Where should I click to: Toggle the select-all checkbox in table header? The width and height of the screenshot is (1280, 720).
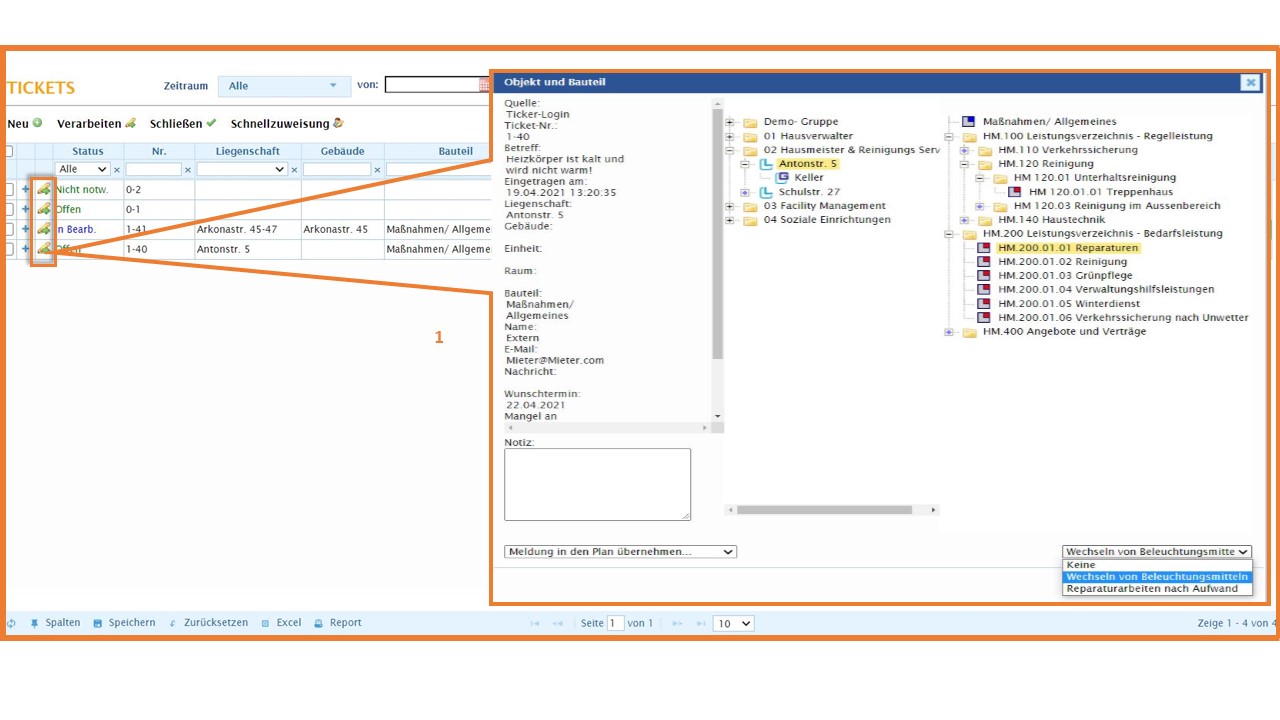point(9,151)
